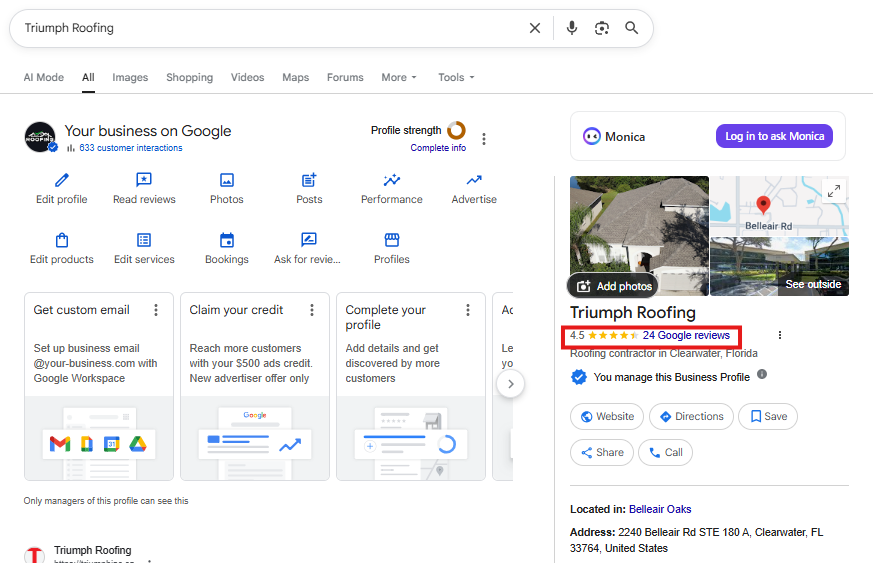Open the Advertise trend icon
This screenshot has width=873, height=563.
[474, 181]
